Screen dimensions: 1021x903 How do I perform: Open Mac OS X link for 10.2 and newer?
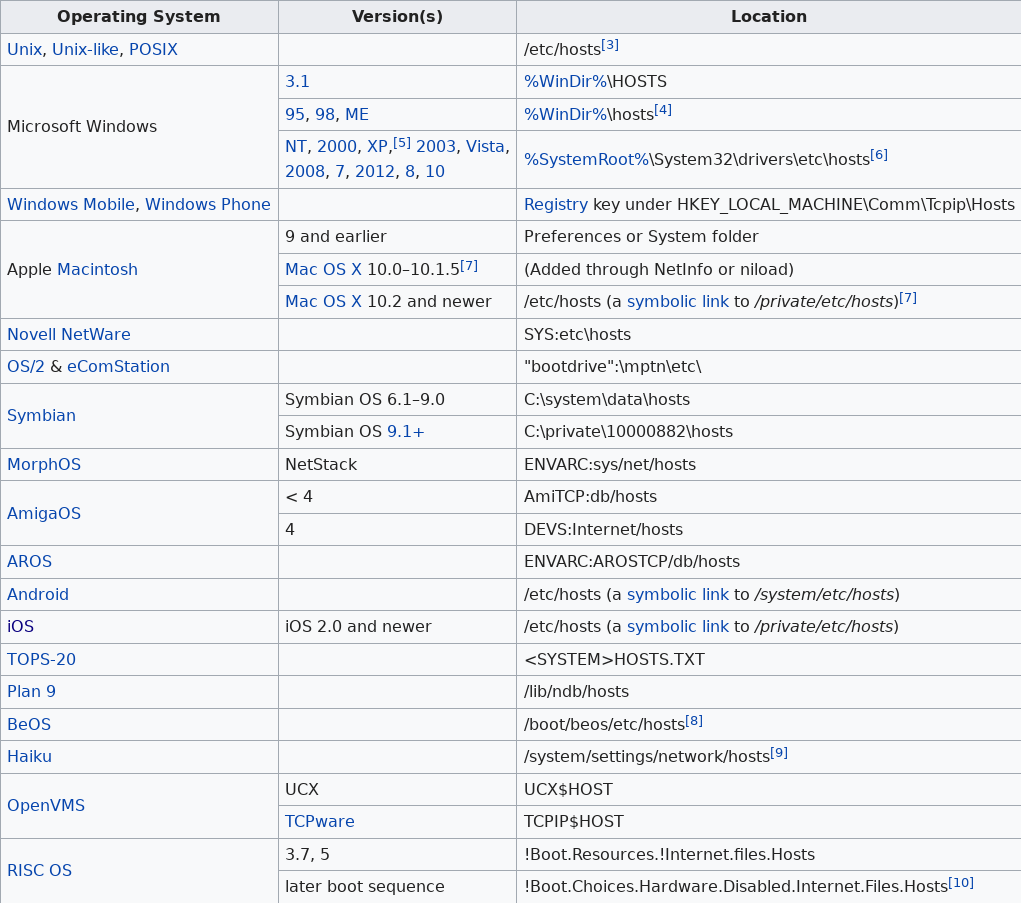[x=324, y=301]
